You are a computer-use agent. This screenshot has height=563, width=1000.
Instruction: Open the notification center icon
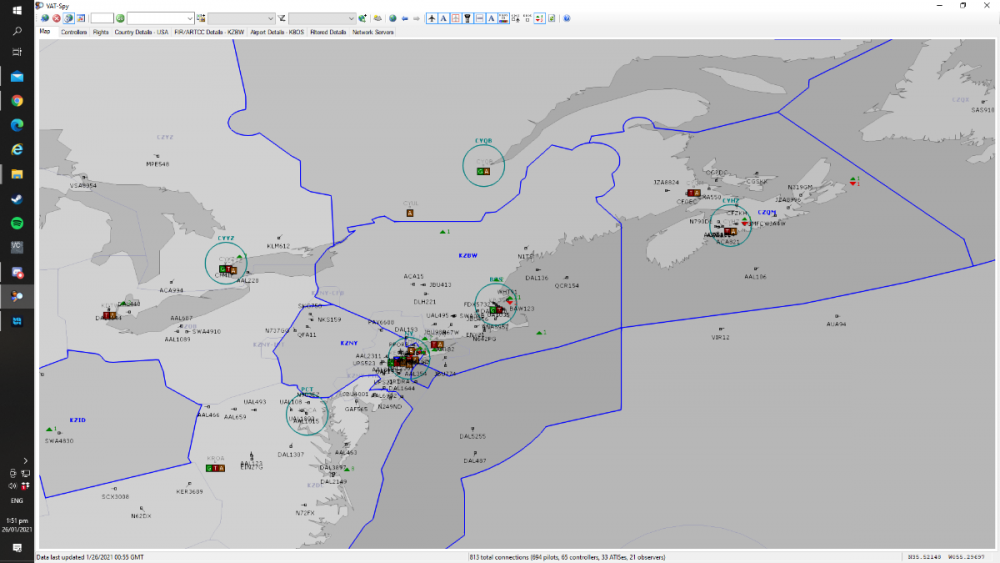coord(17,548)
